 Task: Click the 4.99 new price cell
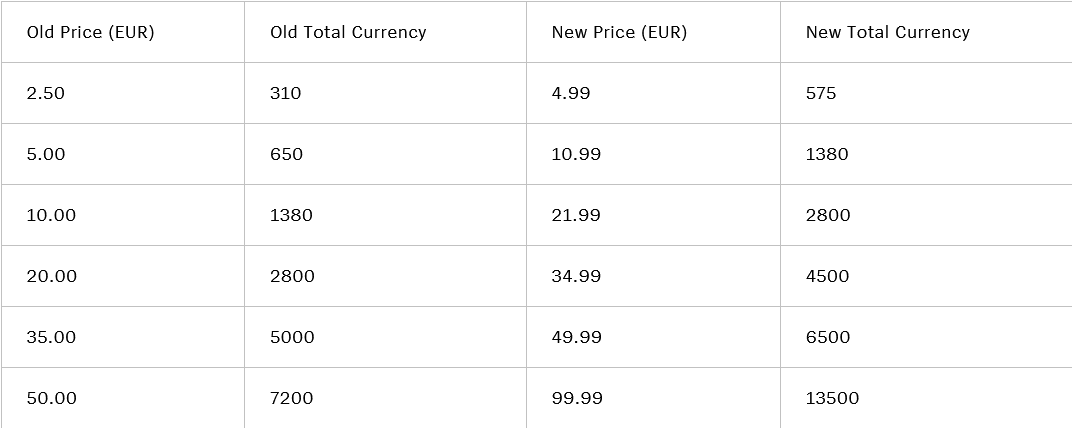571,93
